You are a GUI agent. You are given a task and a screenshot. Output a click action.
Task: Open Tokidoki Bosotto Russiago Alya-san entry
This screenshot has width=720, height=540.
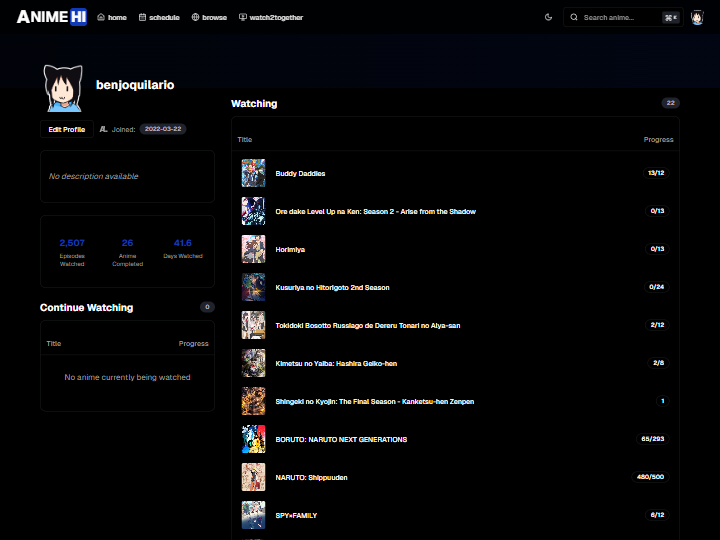[368, 326]
